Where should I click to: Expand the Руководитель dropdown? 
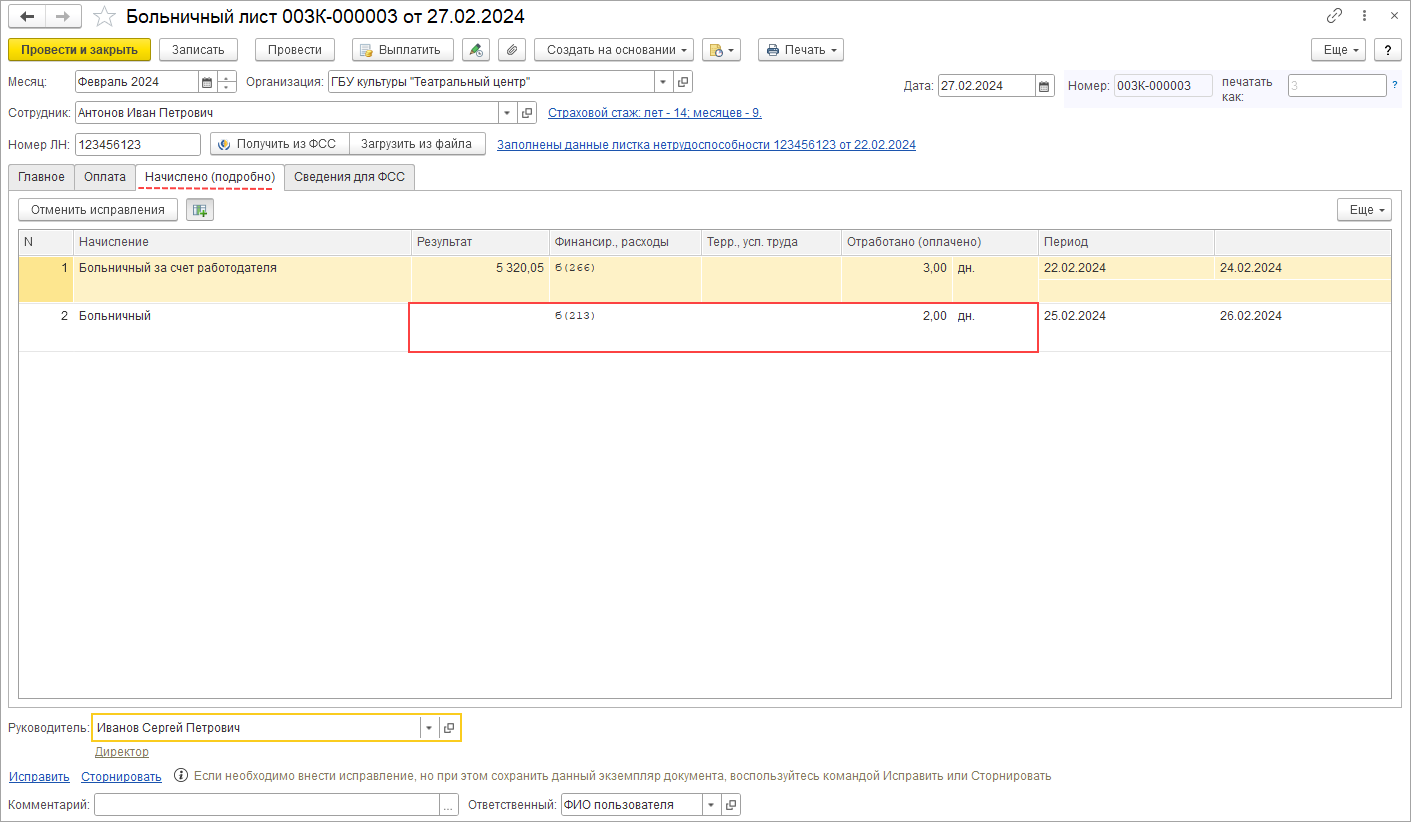coord(428,728)
